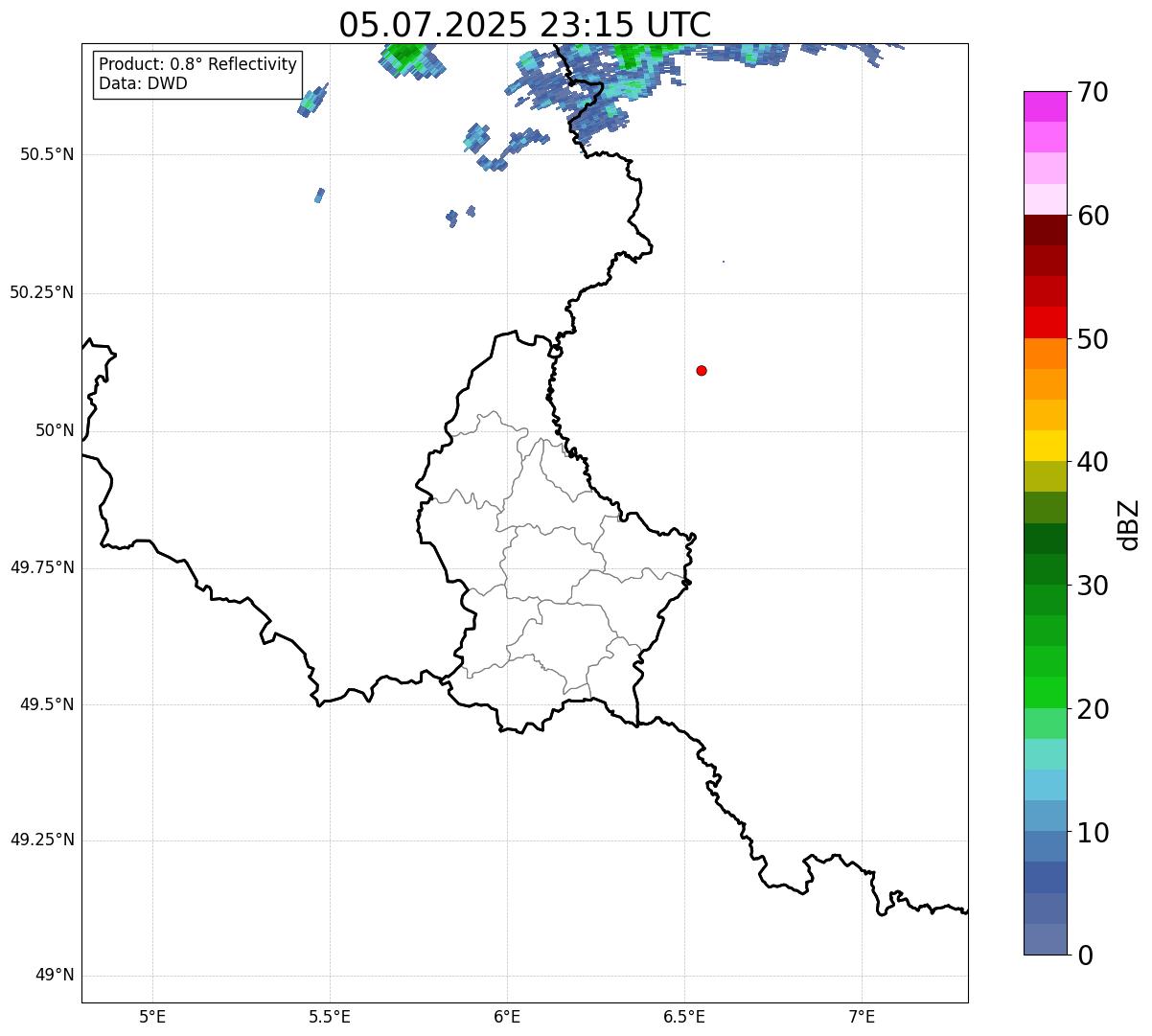This screenshot has height=1036, width=1152.
Task: Click the 6.5°E longitude label
Action: pos(684,1017)
